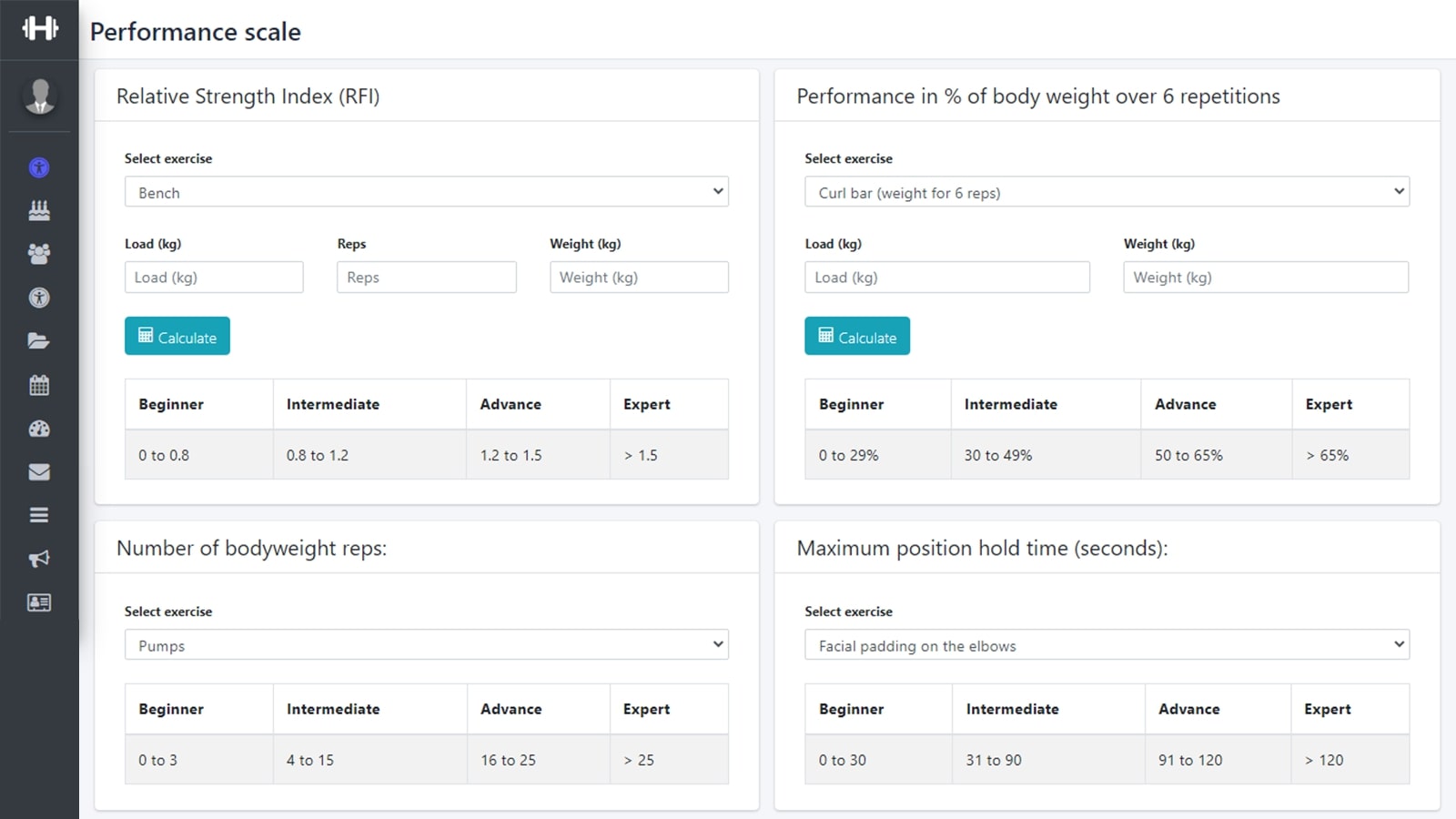1456x819 pixels.
Task: Open the dashboard gauge icon
Action: [x=39, y=429]
